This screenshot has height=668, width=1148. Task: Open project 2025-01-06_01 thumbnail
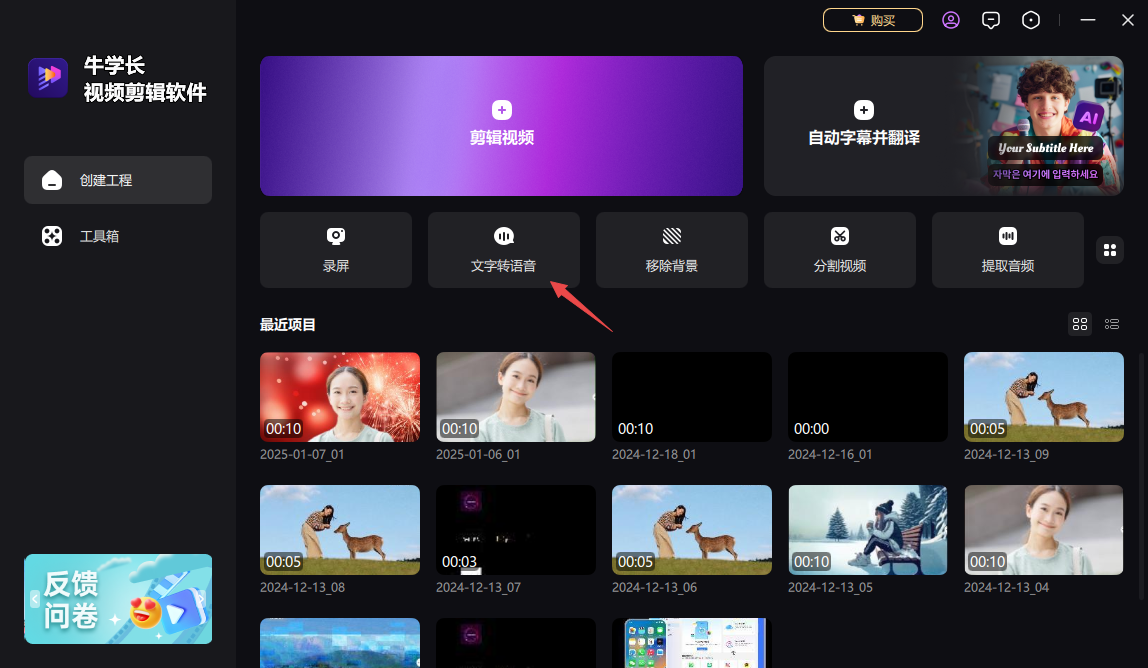516,397
